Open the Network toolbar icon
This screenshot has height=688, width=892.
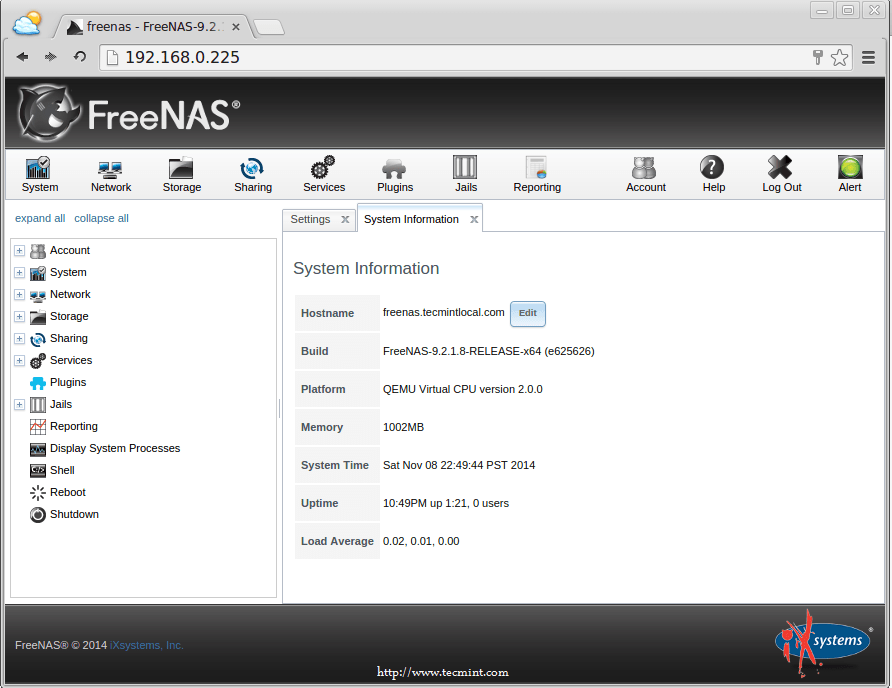pos(110,168)
